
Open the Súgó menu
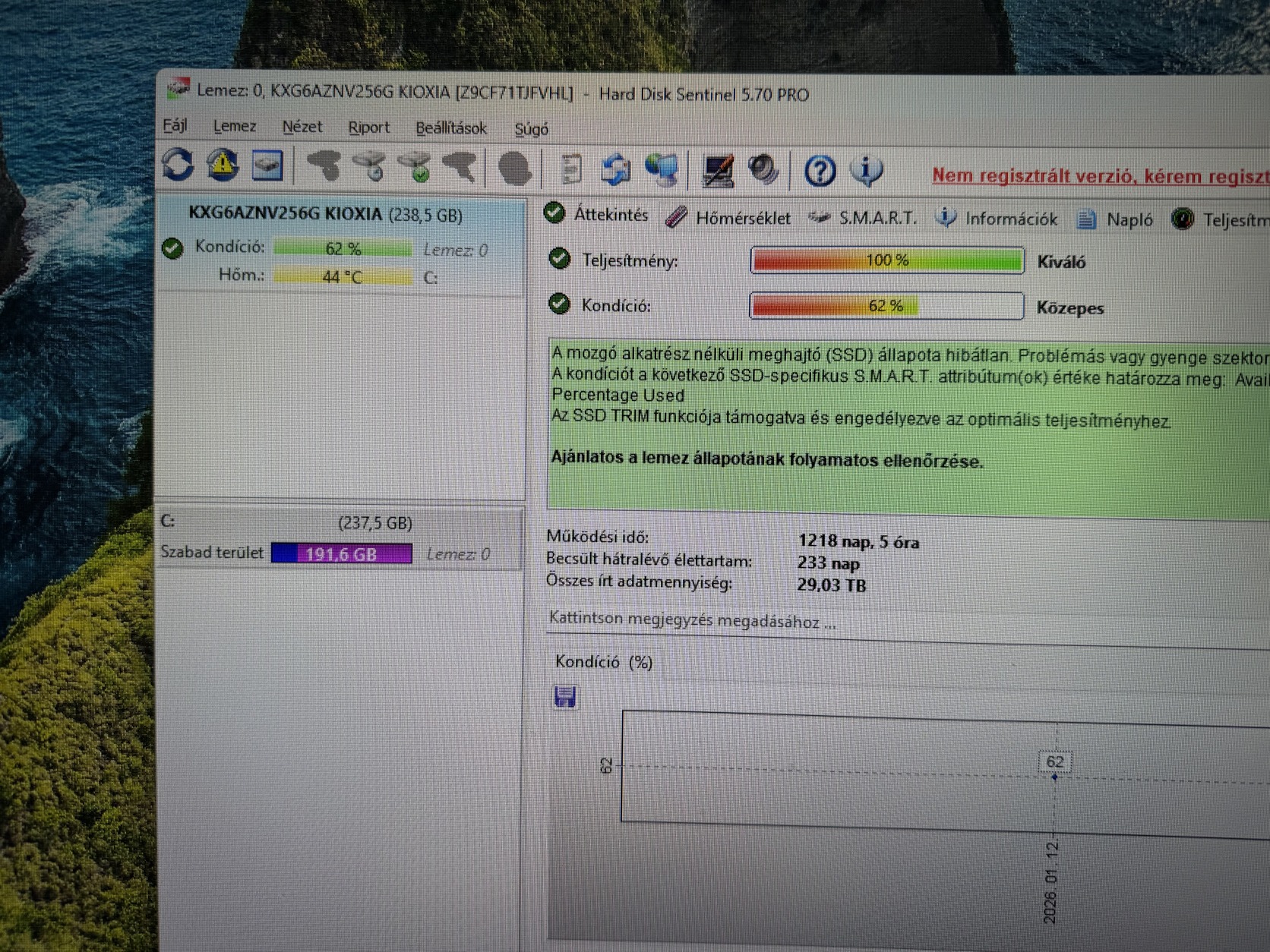tap(531, 129)
